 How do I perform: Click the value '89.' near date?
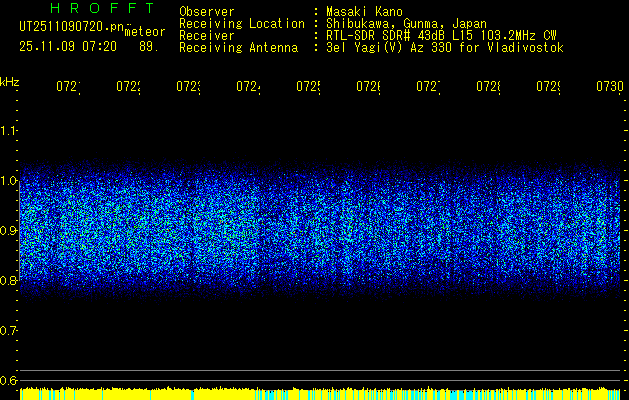[149, 47]
